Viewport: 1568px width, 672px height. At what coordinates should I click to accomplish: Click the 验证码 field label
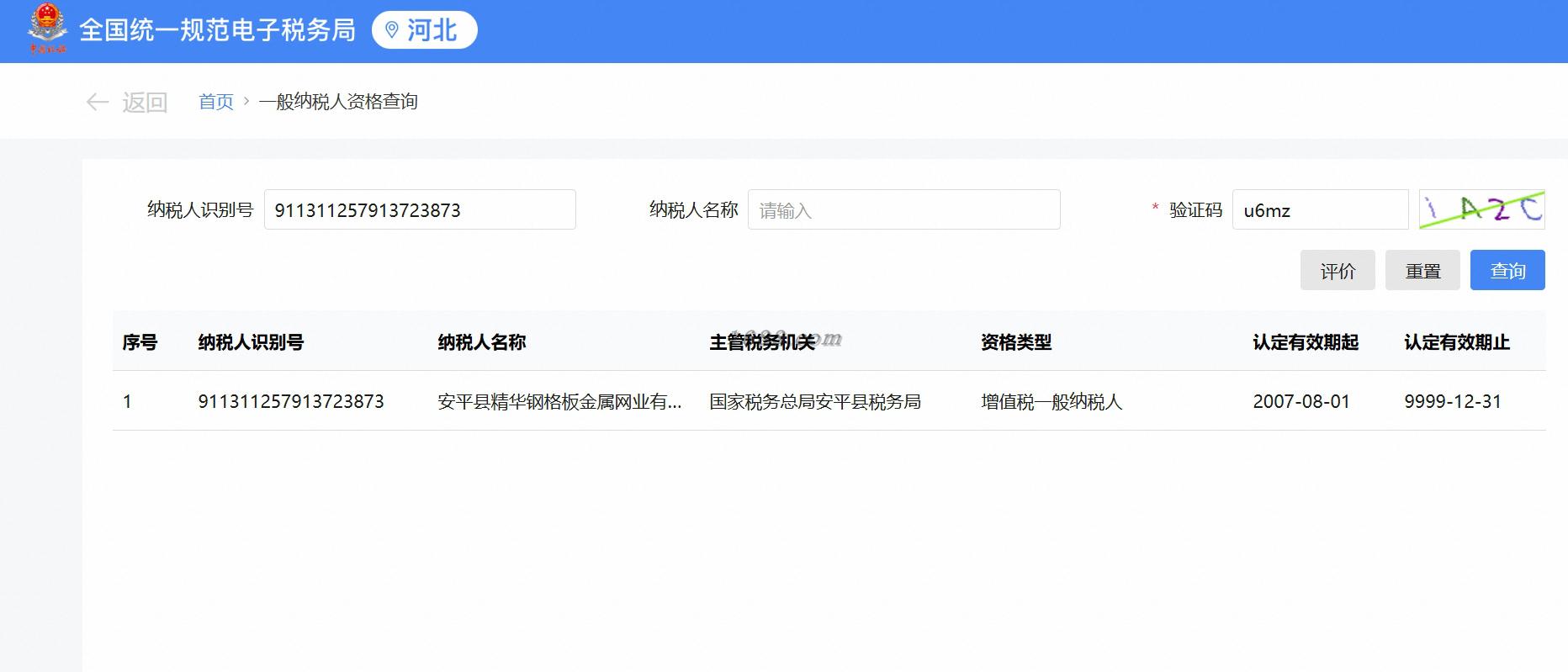coord(1195,209)
